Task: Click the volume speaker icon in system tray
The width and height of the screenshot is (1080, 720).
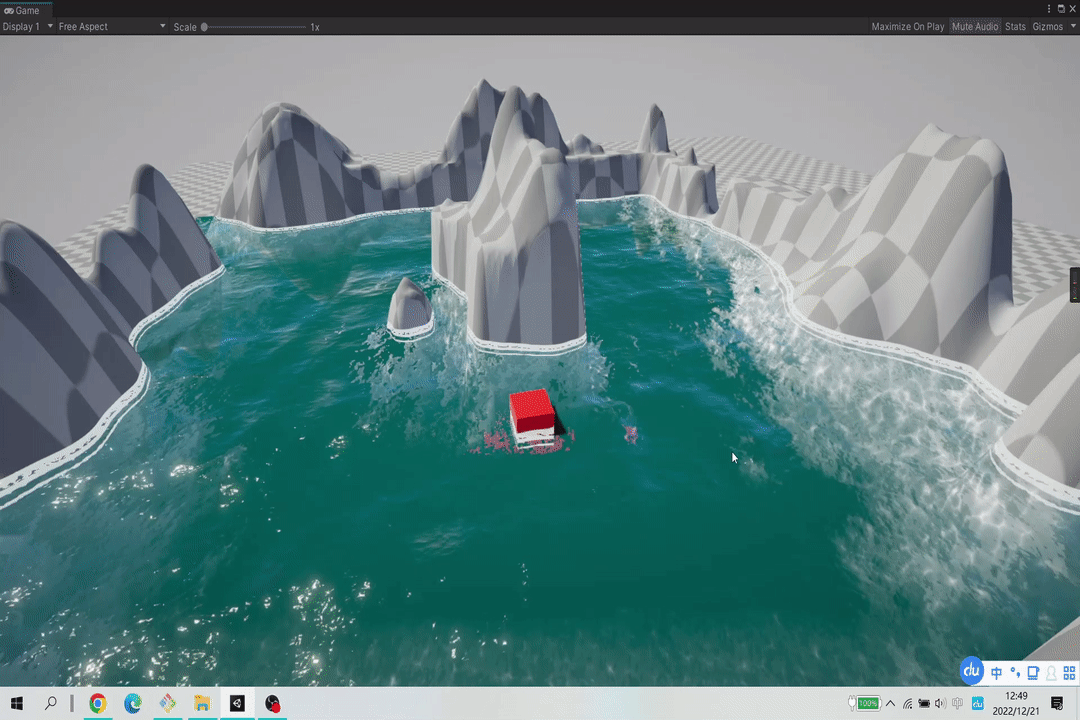Action: (x=941, y=704)
